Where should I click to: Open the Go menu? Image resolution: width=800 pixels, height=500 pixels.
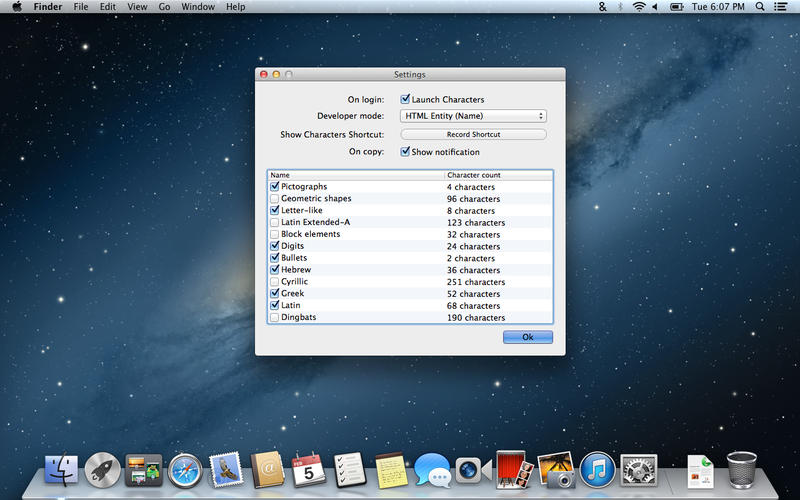(x=164, y=7)
